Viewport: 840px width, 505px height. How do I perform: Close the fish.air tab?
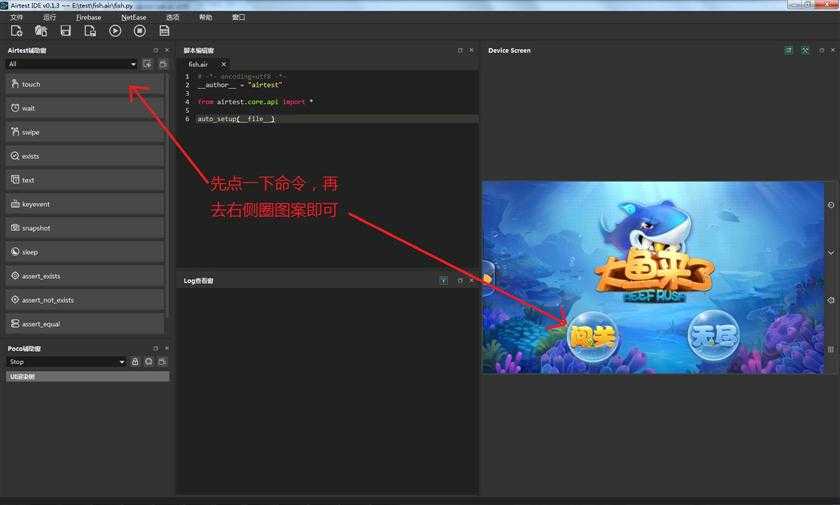pyautogui.click(x=223, y=64)
